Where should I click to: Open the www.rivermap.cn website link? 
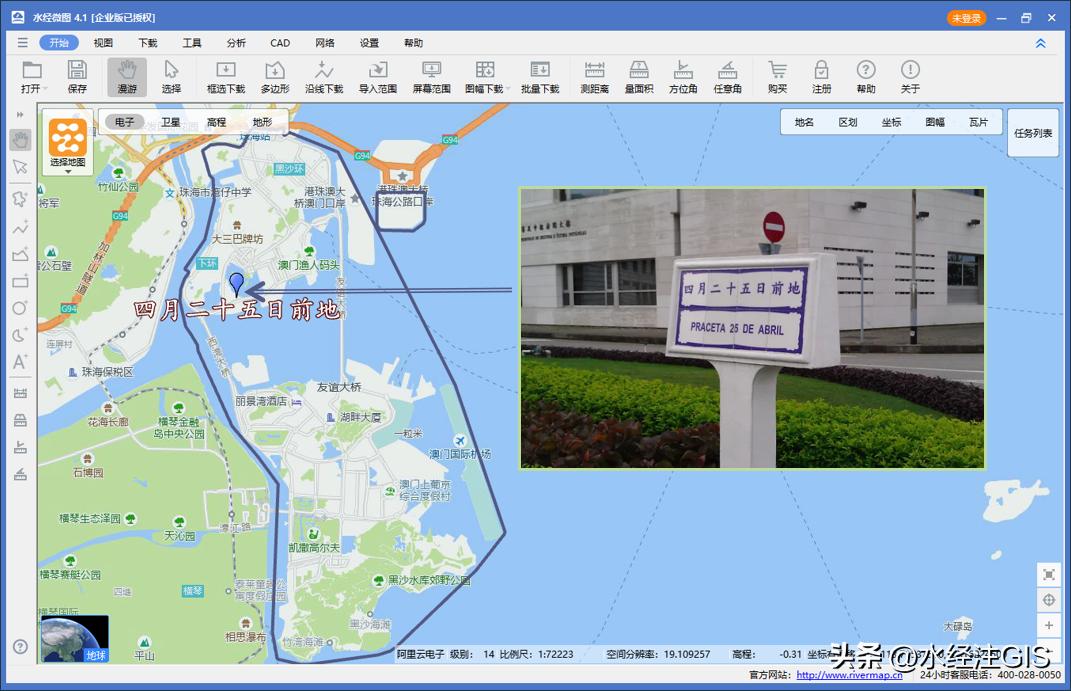[x=849, y=675]
